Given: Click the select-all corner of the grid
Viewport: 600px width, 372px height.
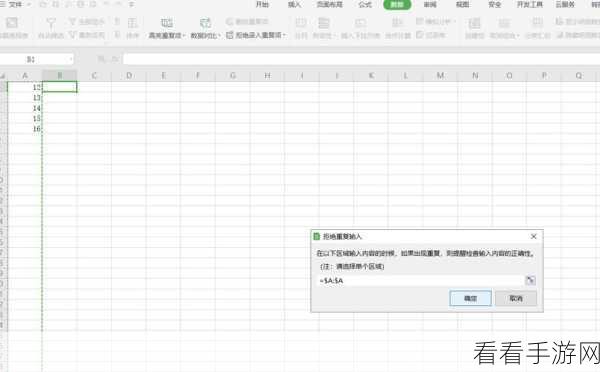Looking at the screenshot, I should (3, 75).
